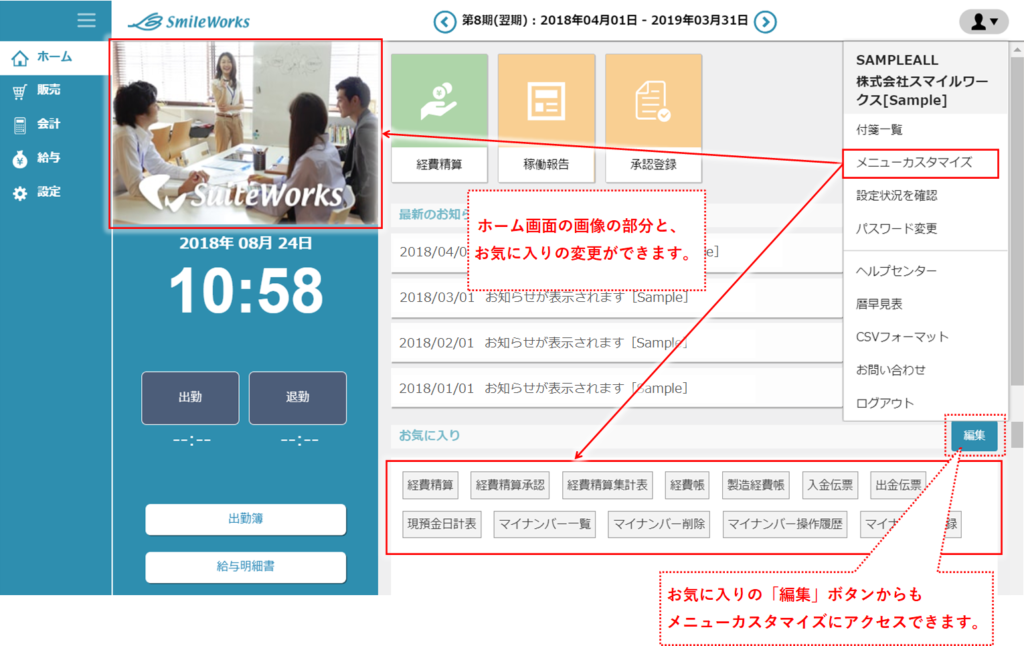Click the SuiteWorks home banner image
Screen dimensions: 1024x646
point(246,133)
